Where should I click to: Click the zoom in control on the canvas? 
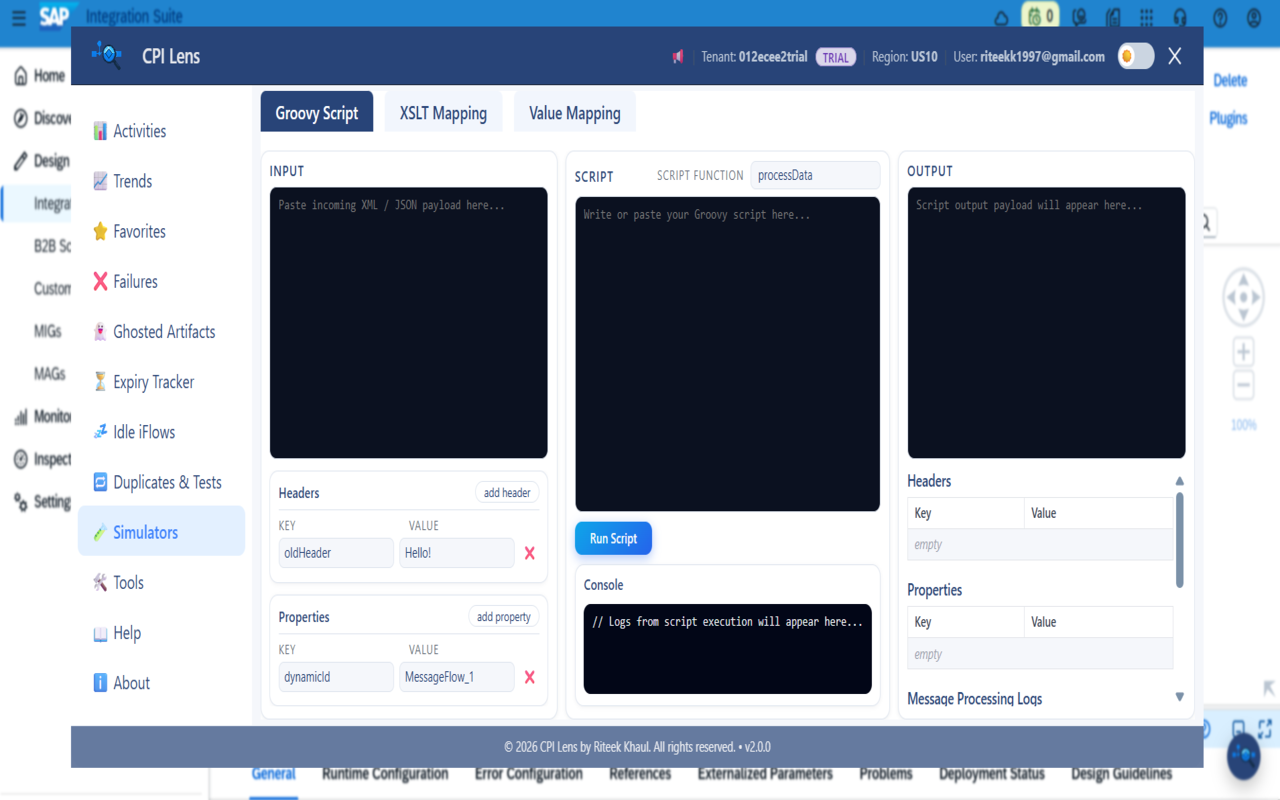tap(1243, 351)
